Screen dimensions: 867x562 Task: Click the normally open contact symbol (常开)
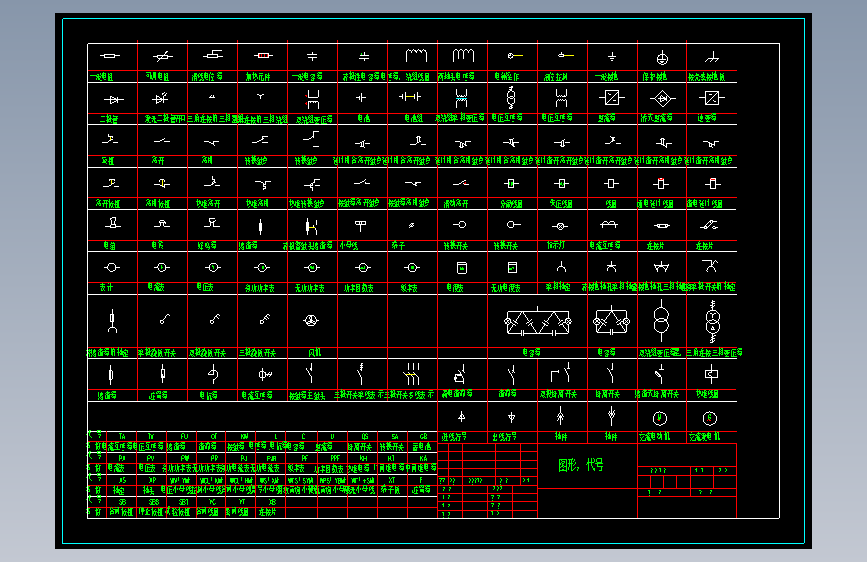pyautogui.click(x=162, y=141)
